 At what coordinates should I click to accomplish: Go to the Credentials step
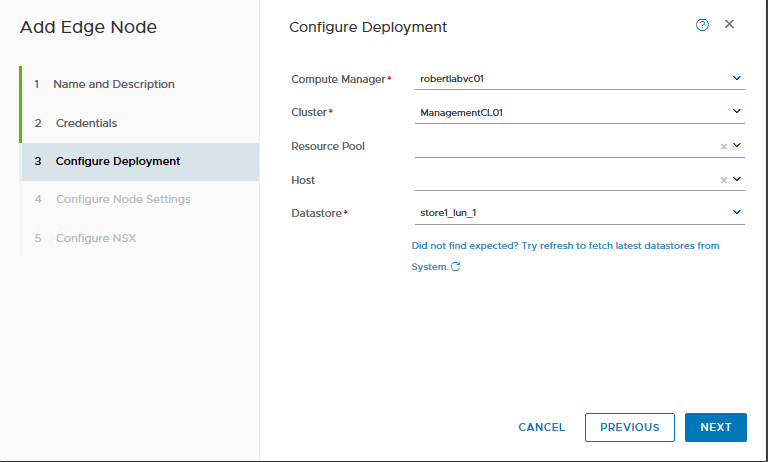pos(86,123)
